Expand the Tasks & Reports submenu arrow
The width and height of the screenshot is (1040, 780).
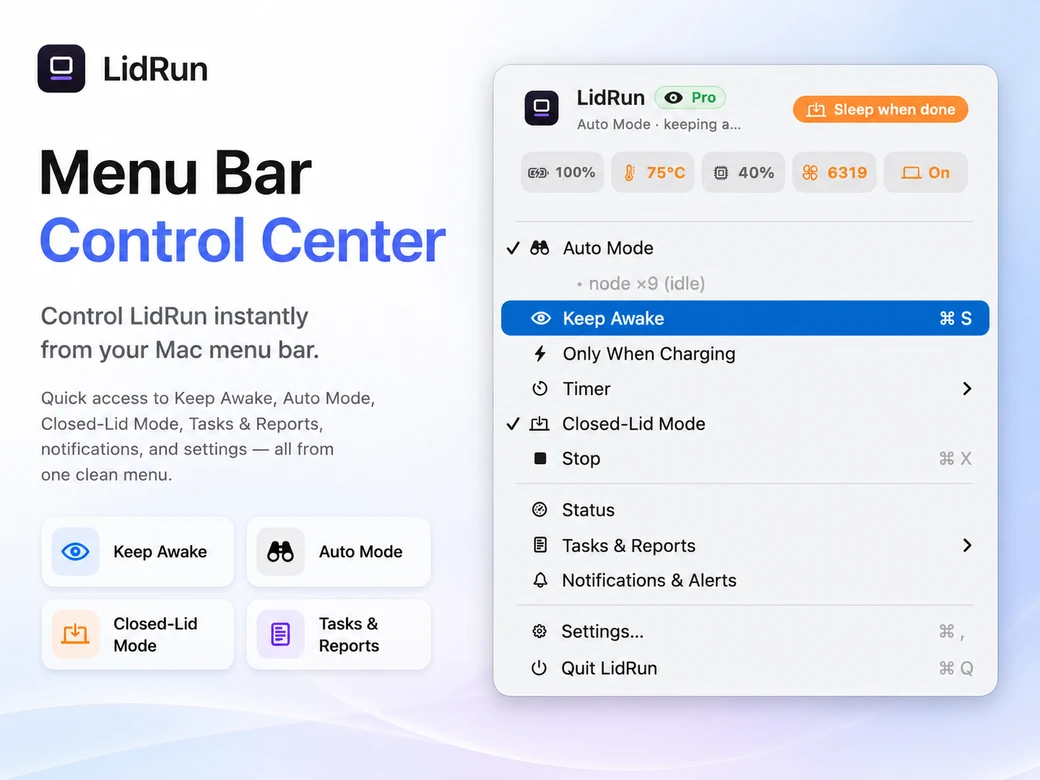click(x=967, y=545)
